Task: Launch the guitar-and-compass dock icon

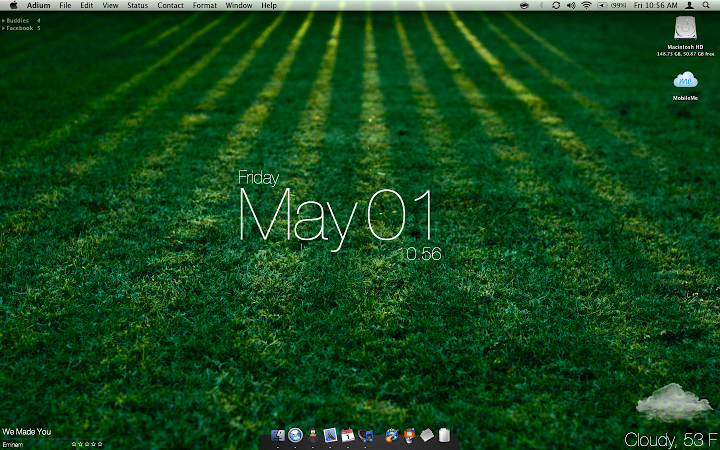Action: 392,435
